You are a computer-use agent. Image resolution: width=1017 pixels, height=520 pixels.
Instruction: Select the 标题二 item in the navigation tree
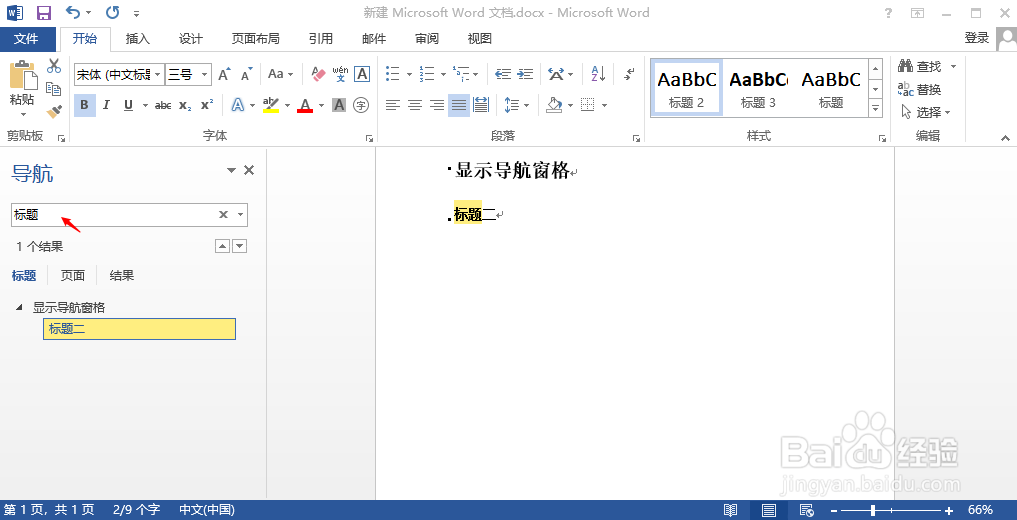139,329
